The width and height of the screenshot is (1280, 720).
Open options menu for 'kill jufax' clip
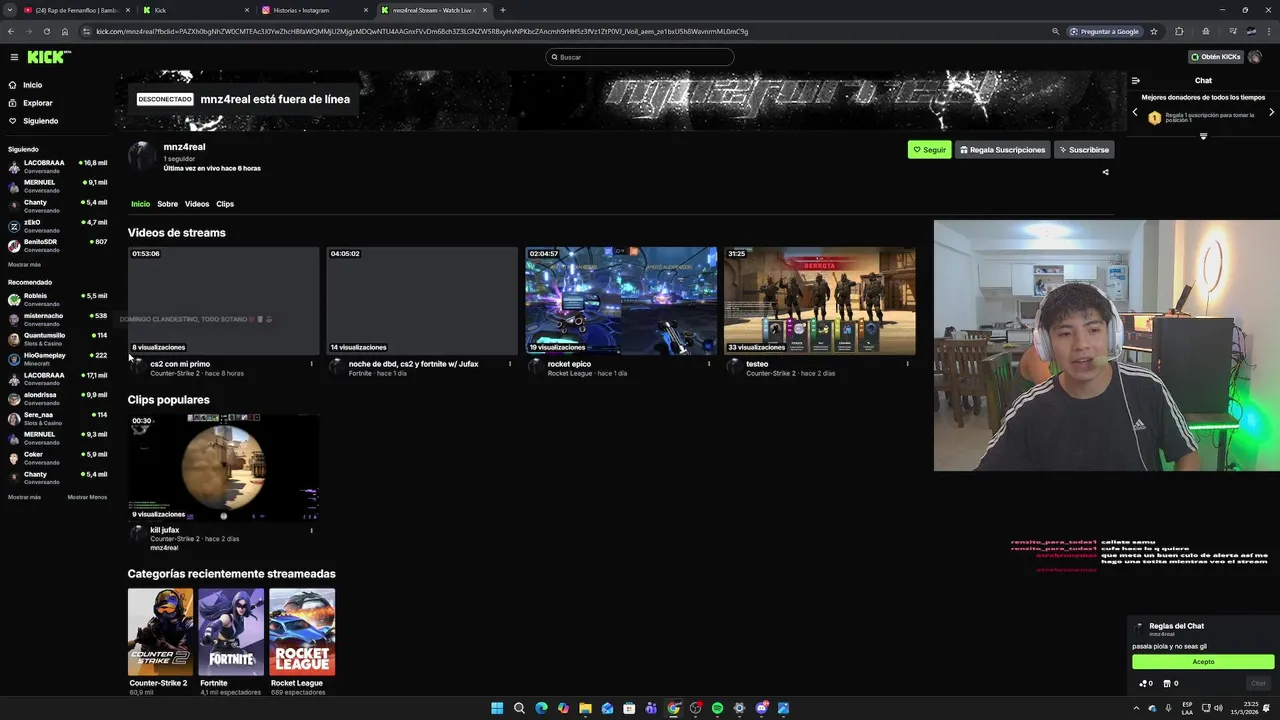coord(311,531)
